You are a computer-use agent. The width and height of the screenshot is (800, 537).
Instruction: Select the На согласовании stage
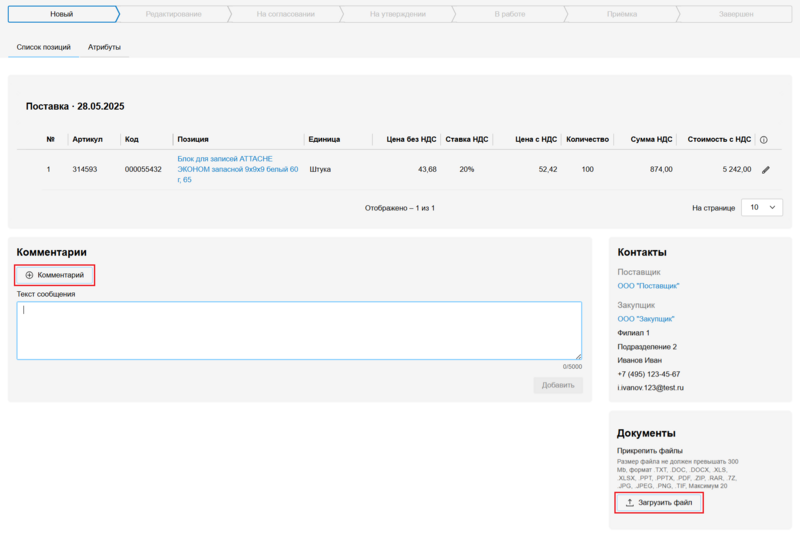coord(285,15)
